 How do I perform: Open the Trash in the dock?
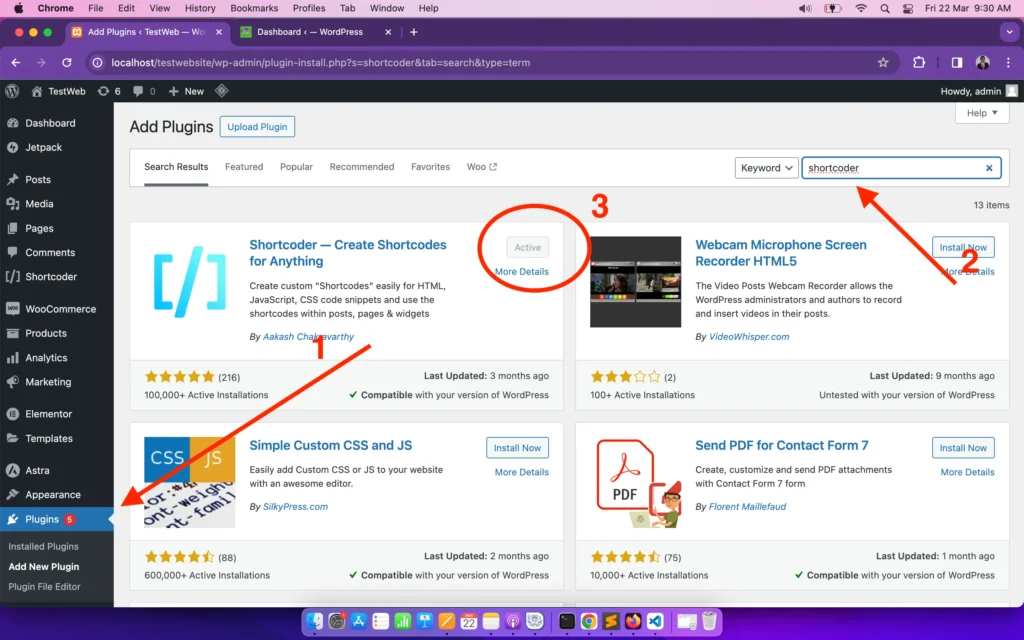click(709, 621)
